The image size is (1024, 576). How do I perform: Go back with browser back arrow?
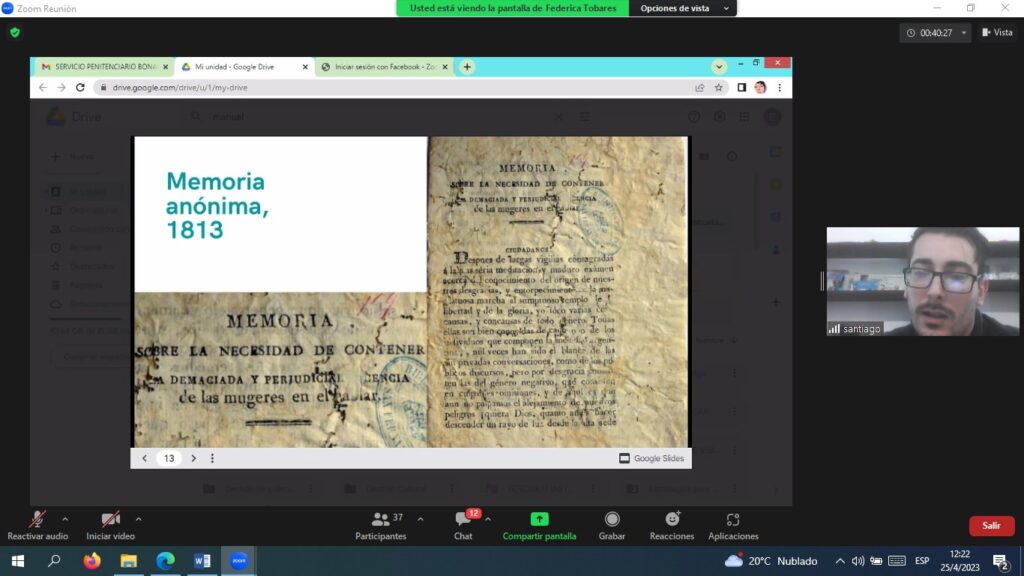pos(43,88)
